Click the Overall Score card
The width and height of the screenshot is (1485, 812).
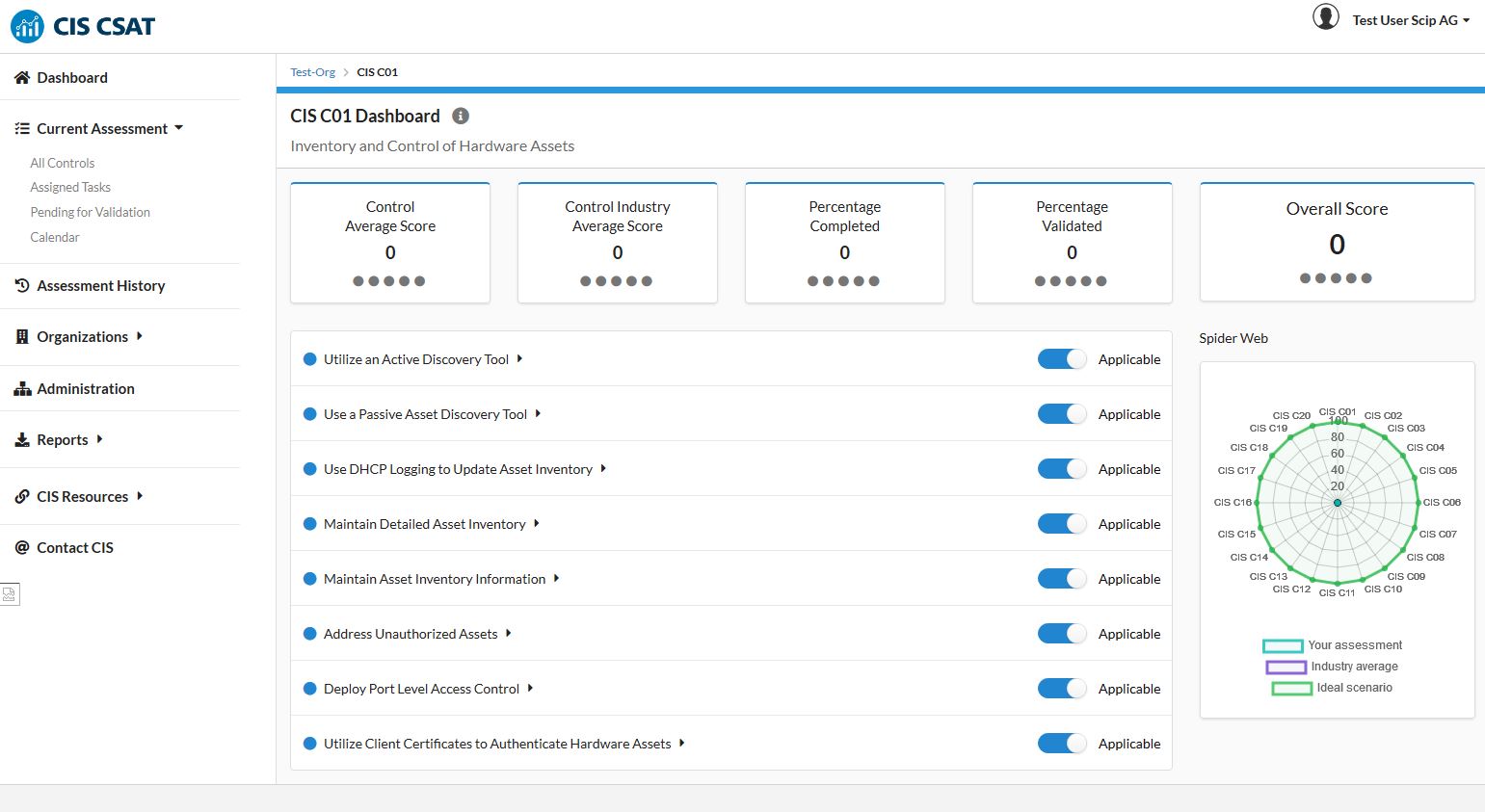pos(1338,242)
